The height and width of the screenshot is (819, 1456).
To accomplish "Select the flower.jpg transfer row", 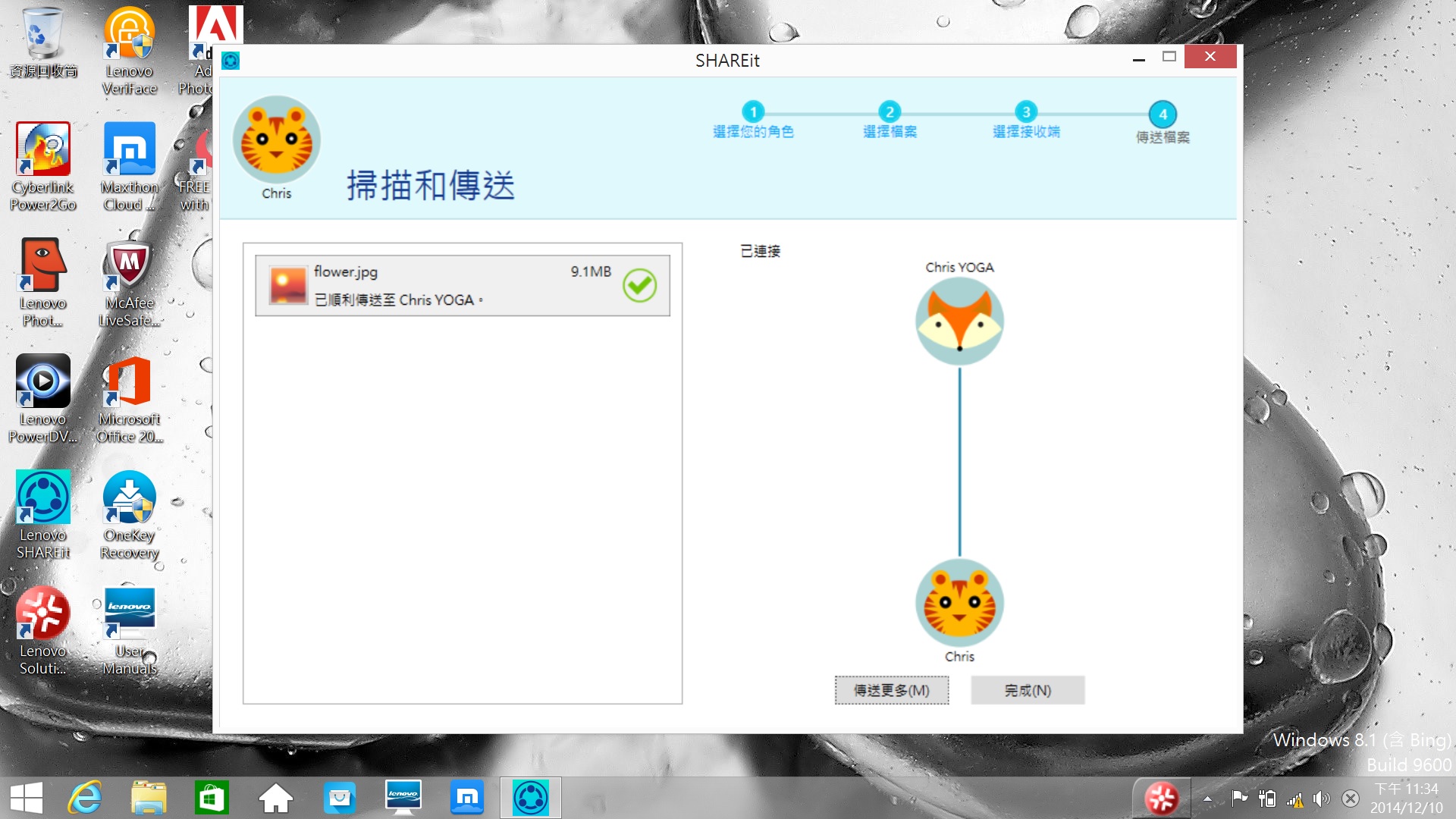I will click(x=463, y=285).
